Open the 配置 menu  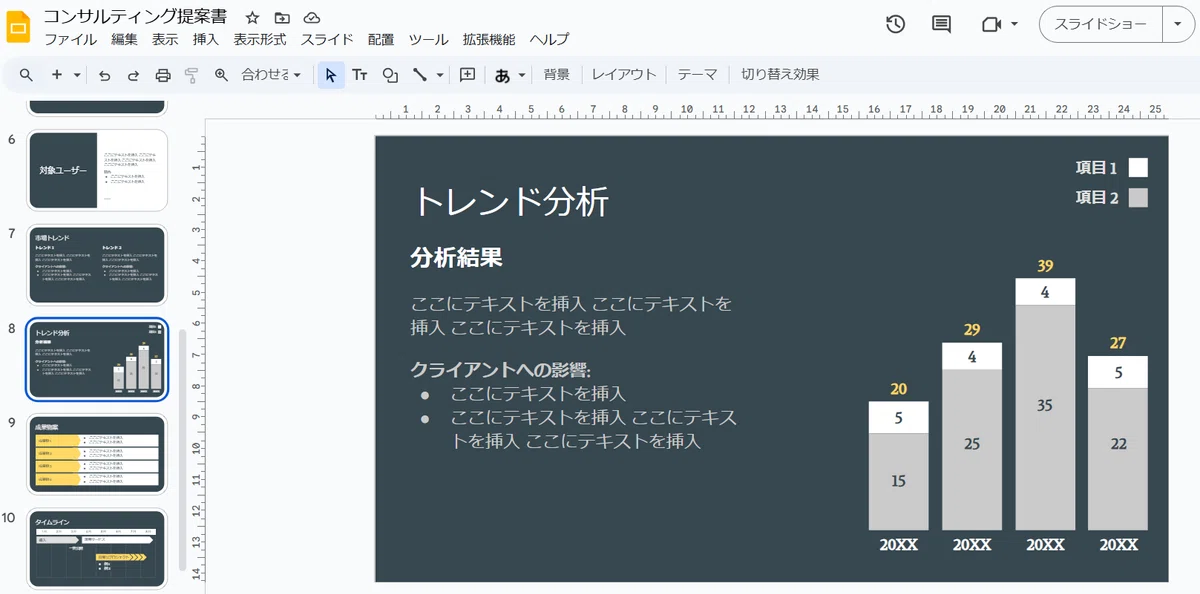(x=381, y=40)
